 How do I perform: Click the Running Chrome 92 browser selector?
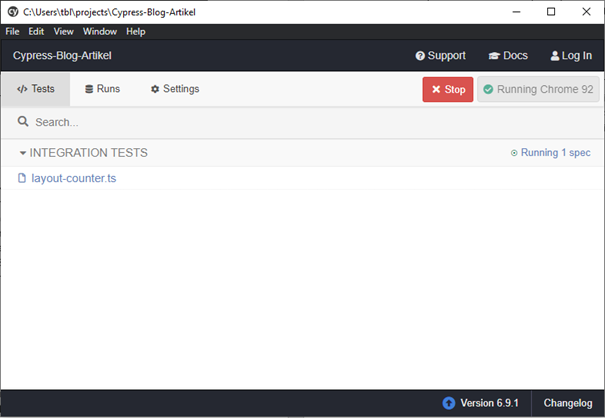tap(538, 89)
